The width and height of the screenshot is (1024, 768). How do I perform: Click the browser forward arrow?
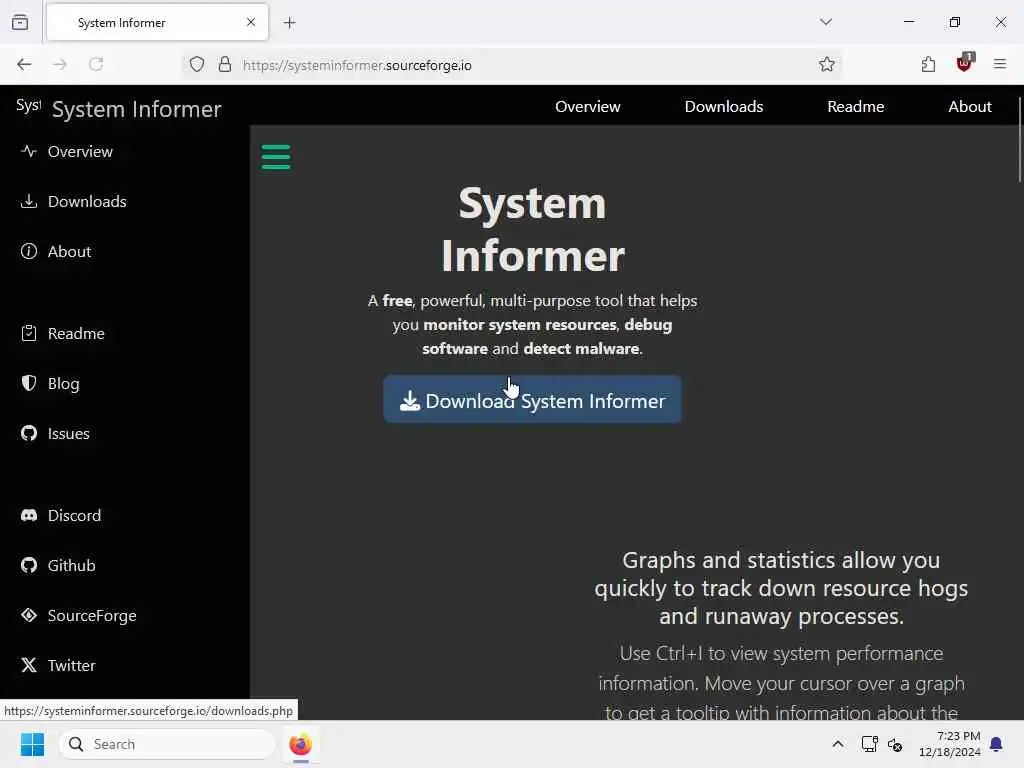pos(60,64)
